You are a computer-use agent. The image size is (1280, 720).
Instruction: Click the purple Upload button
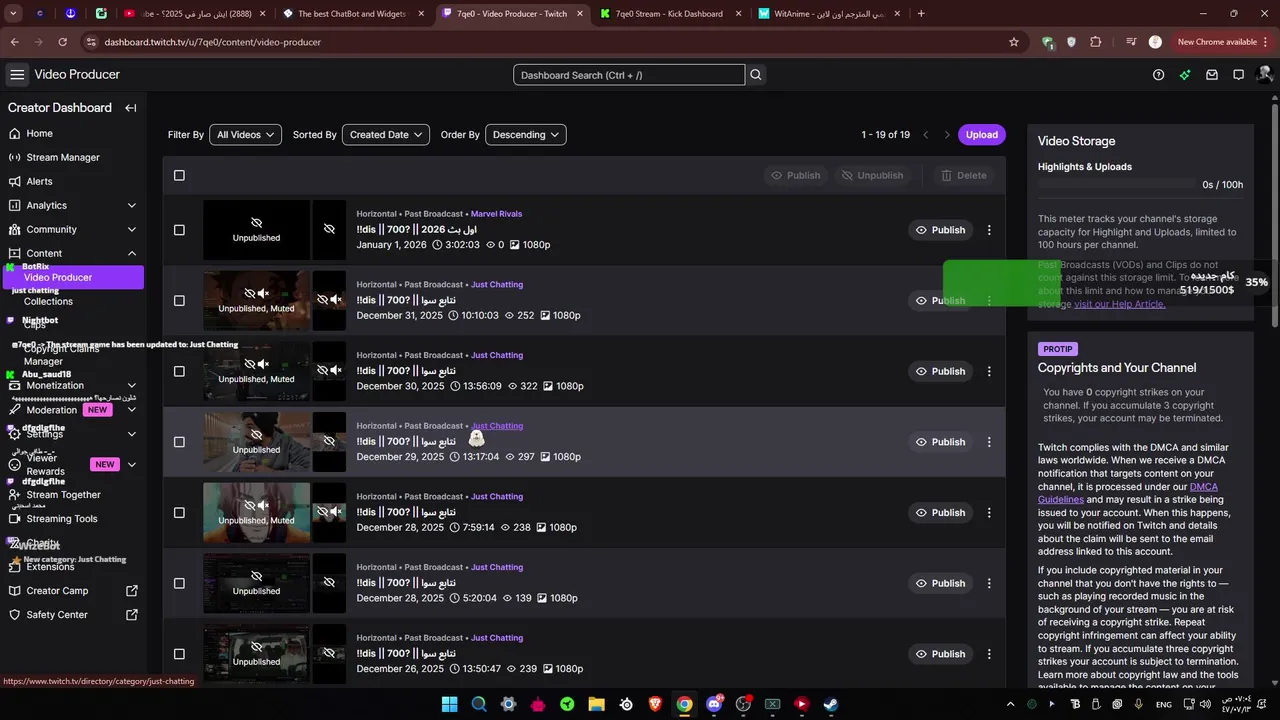click(x=982, y=135)
